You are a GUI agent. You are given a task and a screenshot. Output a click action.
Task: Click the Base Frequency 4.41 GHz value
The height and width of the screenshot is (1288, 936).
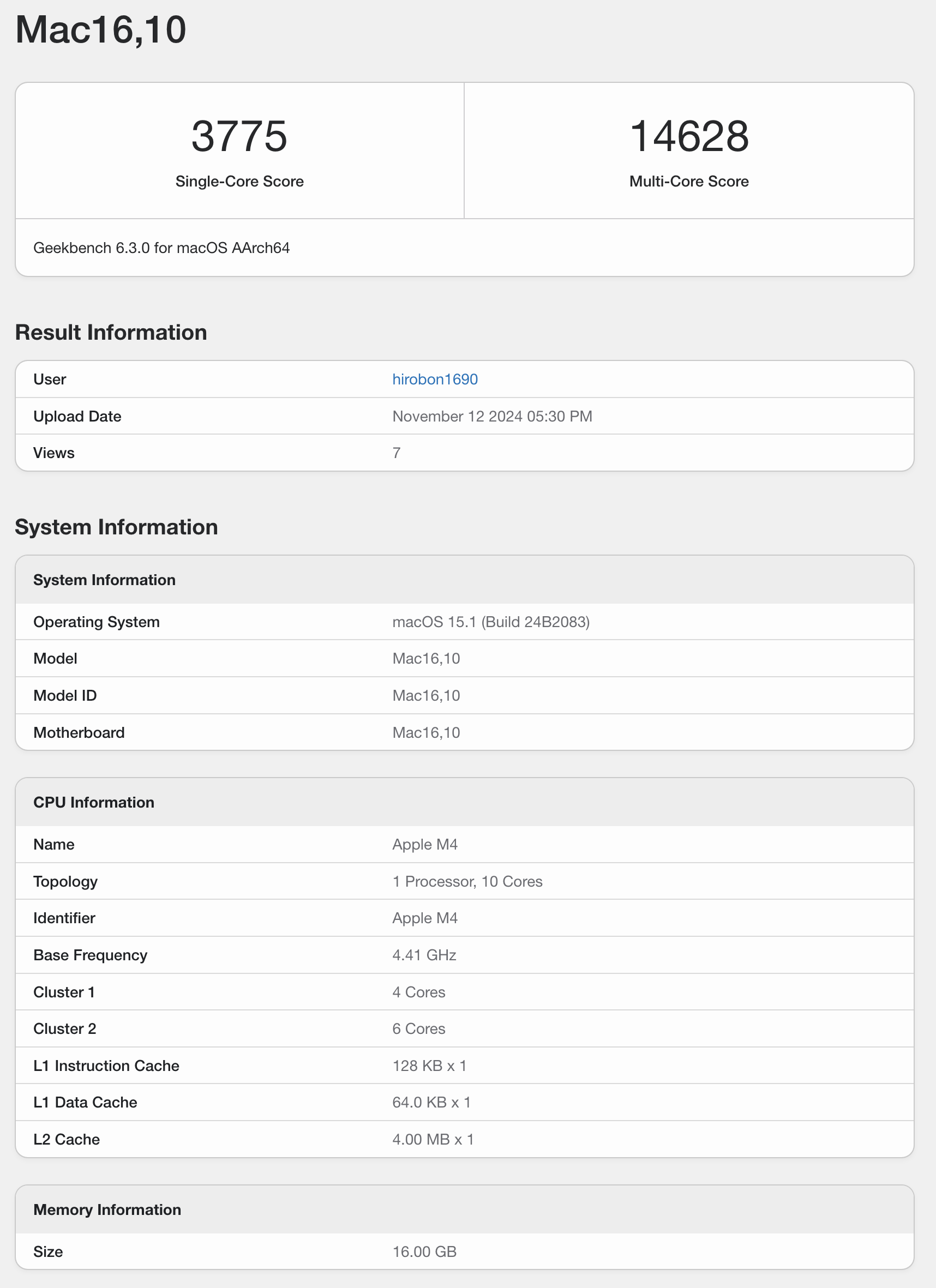(x=424, y=955)
